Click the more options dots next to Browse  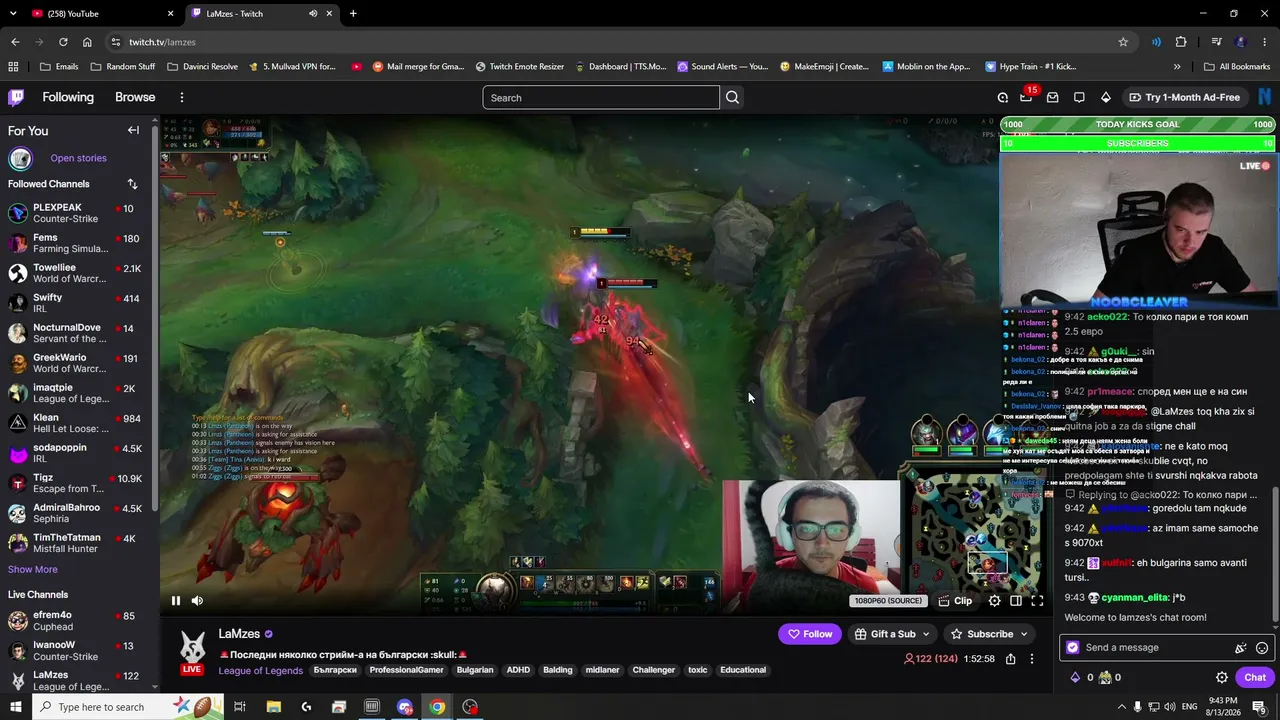pos(182,97)
